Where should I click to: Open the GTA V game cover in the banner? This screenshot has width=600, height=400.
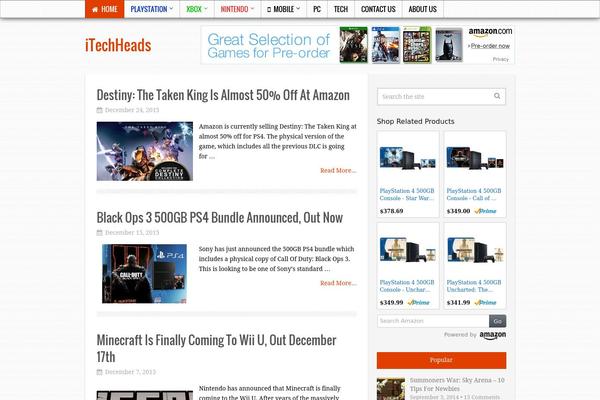coord(417,45)
